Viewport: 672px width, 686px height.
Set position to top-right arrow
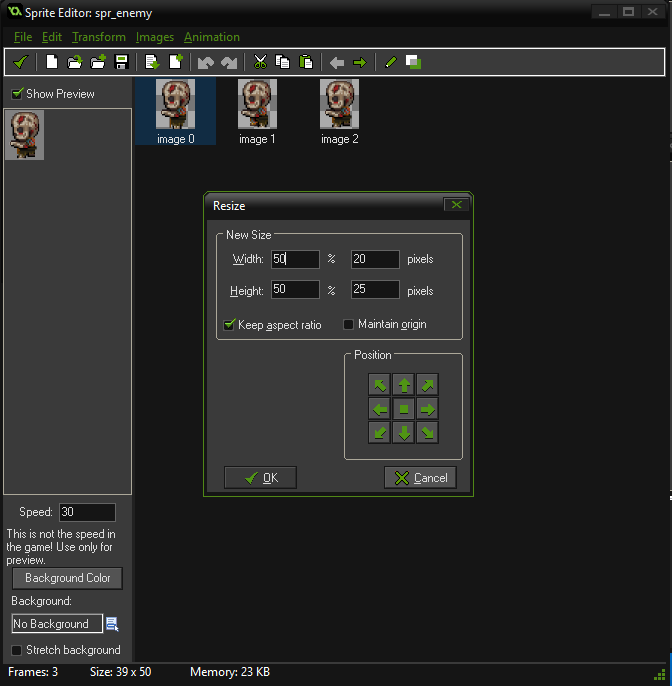pos(427,385)
